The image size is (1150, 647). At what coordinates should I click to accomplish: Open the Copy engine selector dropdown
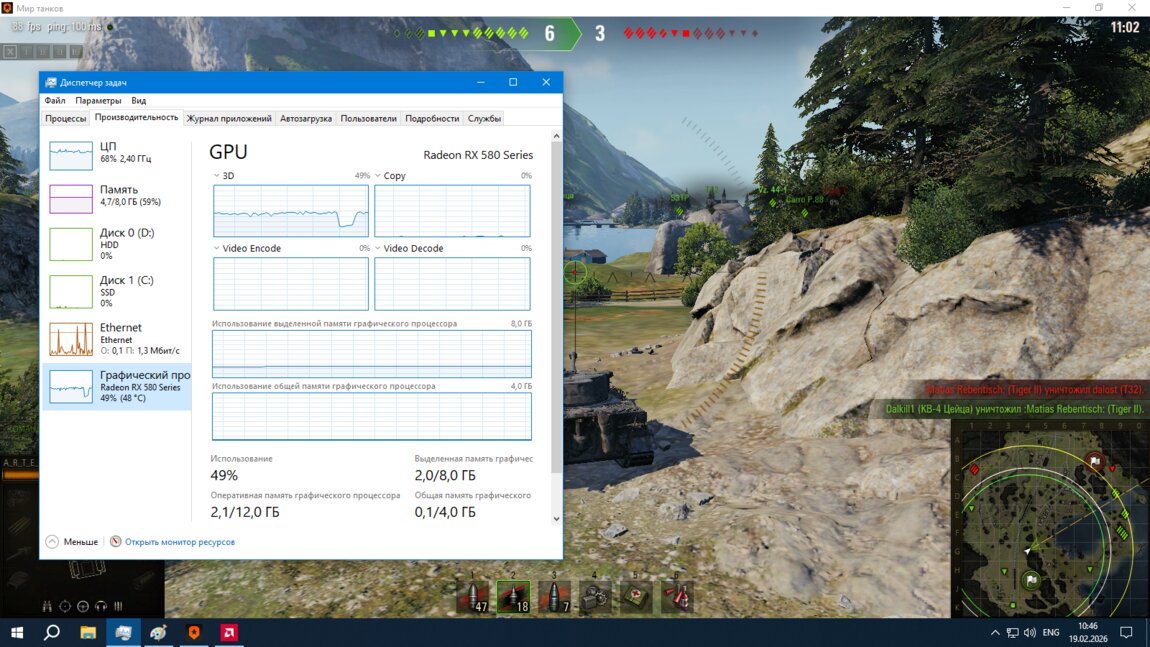coord(377,176)
